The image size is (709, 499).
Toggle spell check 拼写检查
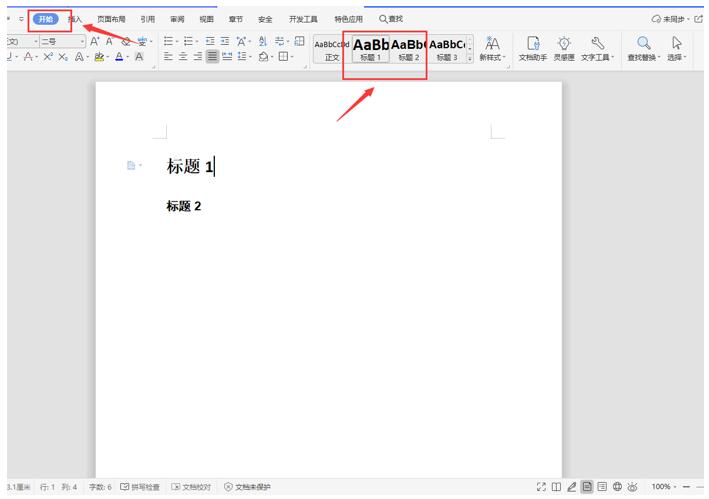click(x=140, y=487)
